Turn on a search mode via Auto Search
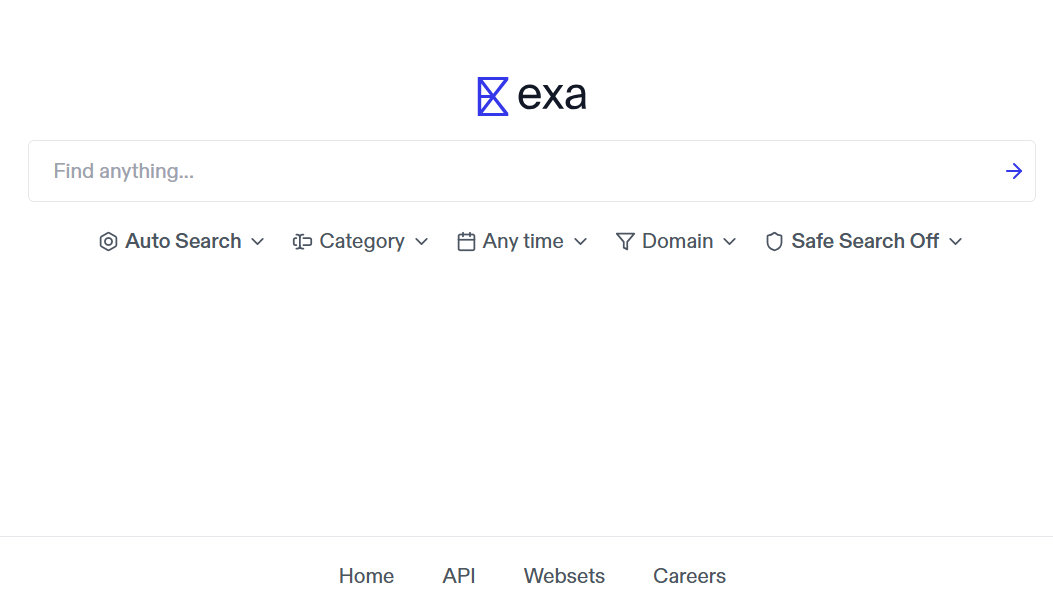 pos(183,241)
